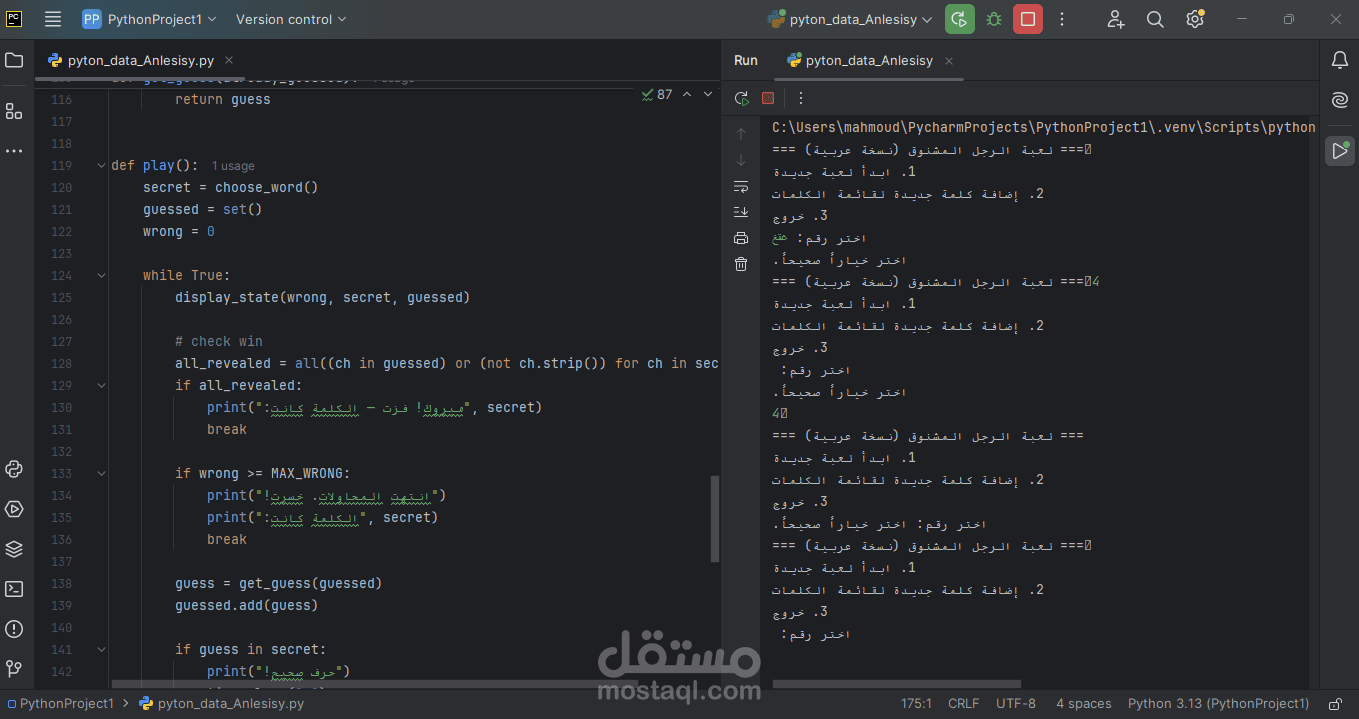This screenshot has width=1359, height=719.
Task: Rerun program in Run panel toolbar
Action: pyautogui.click(x=741, y=98)
